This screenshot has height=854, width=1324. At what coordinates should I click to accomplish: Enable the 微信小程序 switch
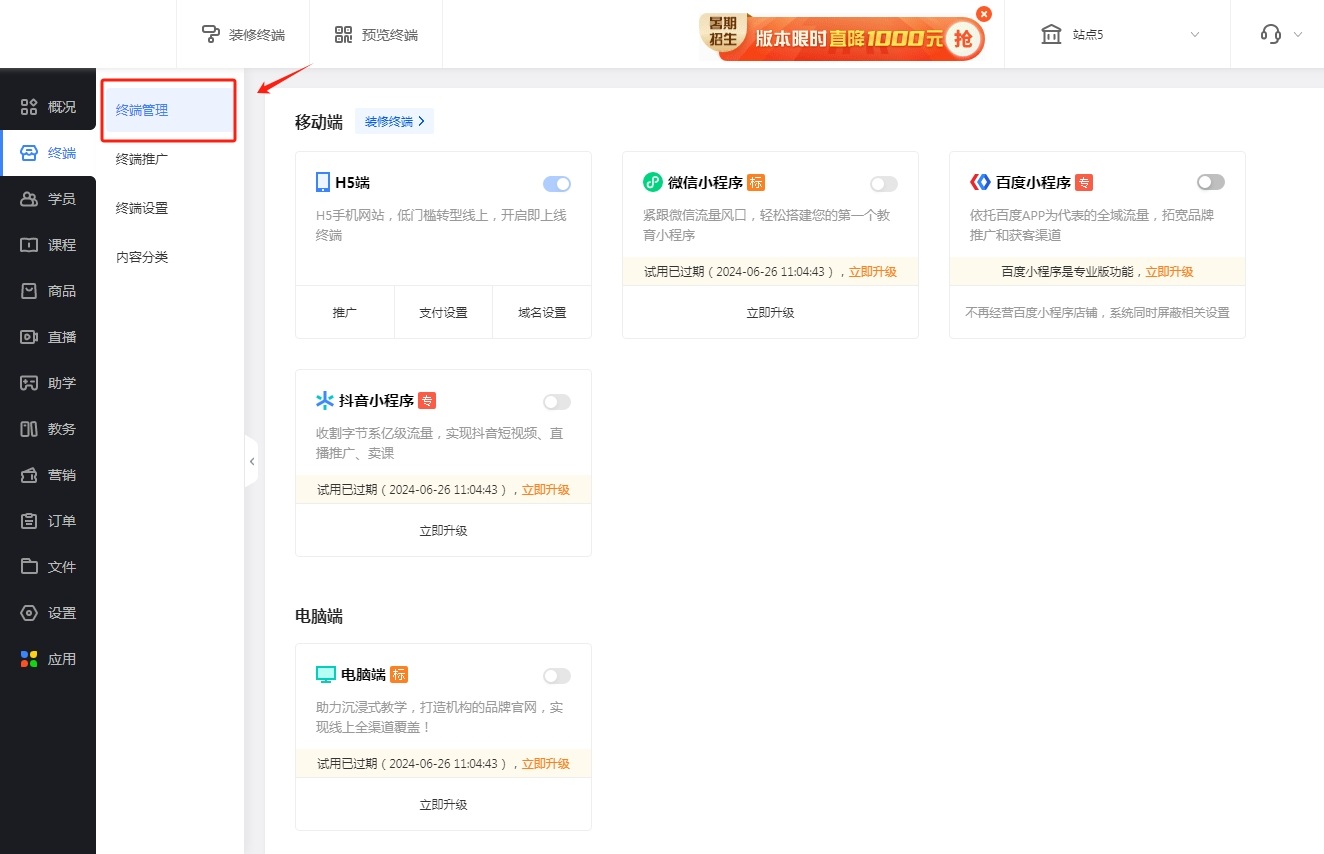[884, 184]
